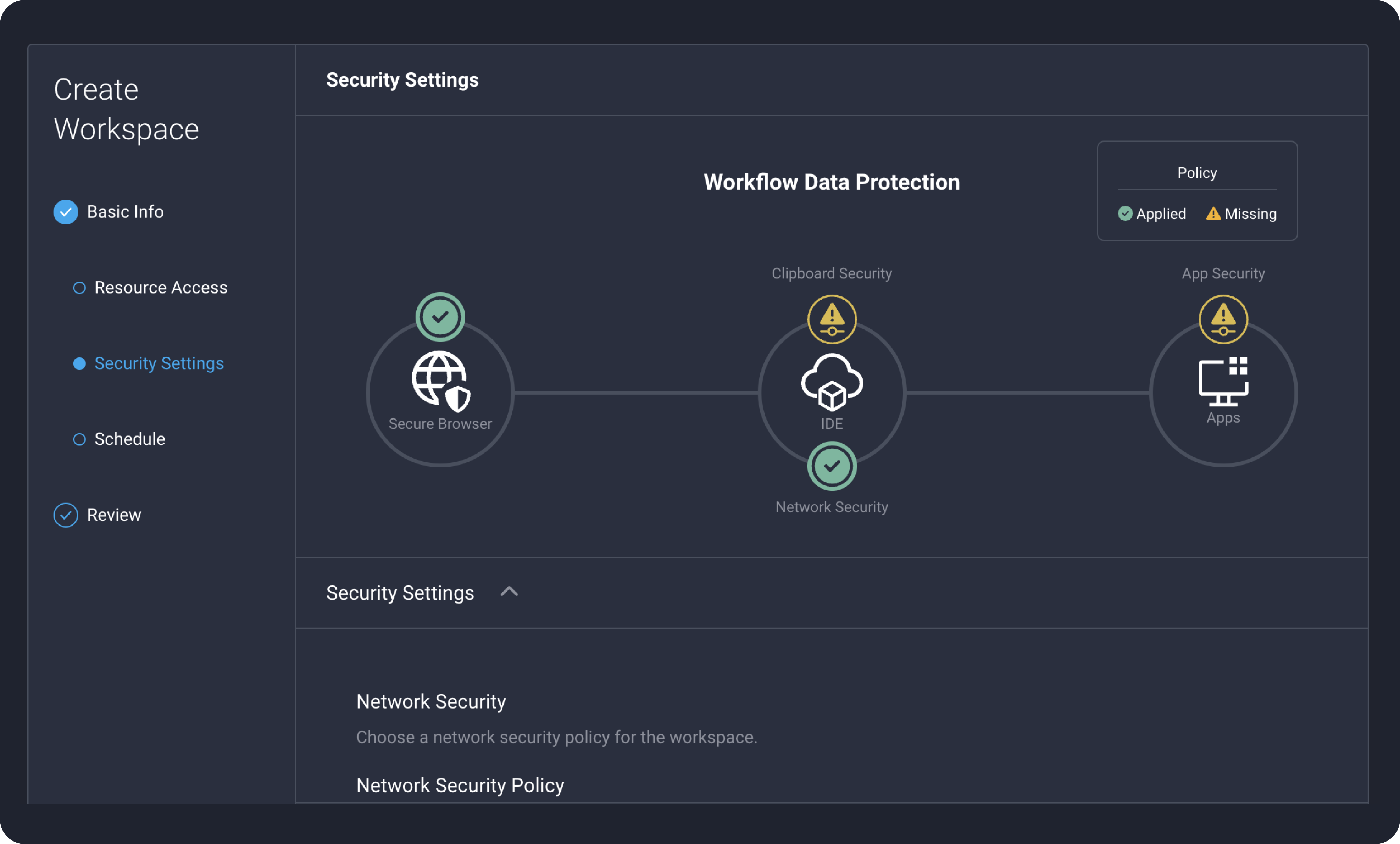
Task: Click the Network Security applied check badge
Action: tap(832, 466)
